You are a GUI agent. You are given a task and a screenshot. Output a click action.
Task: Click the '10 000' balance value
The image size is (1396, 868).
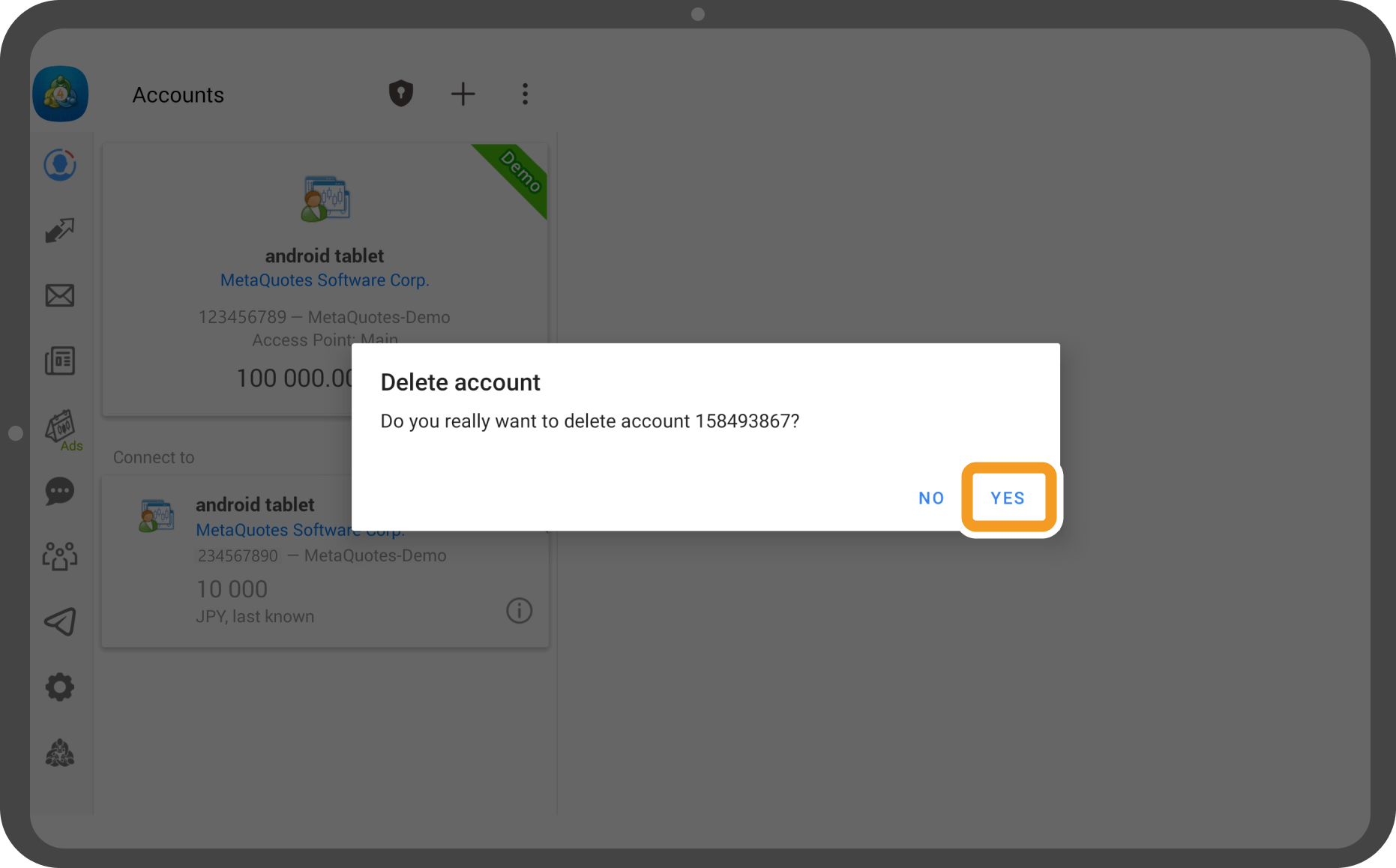click(x=232, y=589)
